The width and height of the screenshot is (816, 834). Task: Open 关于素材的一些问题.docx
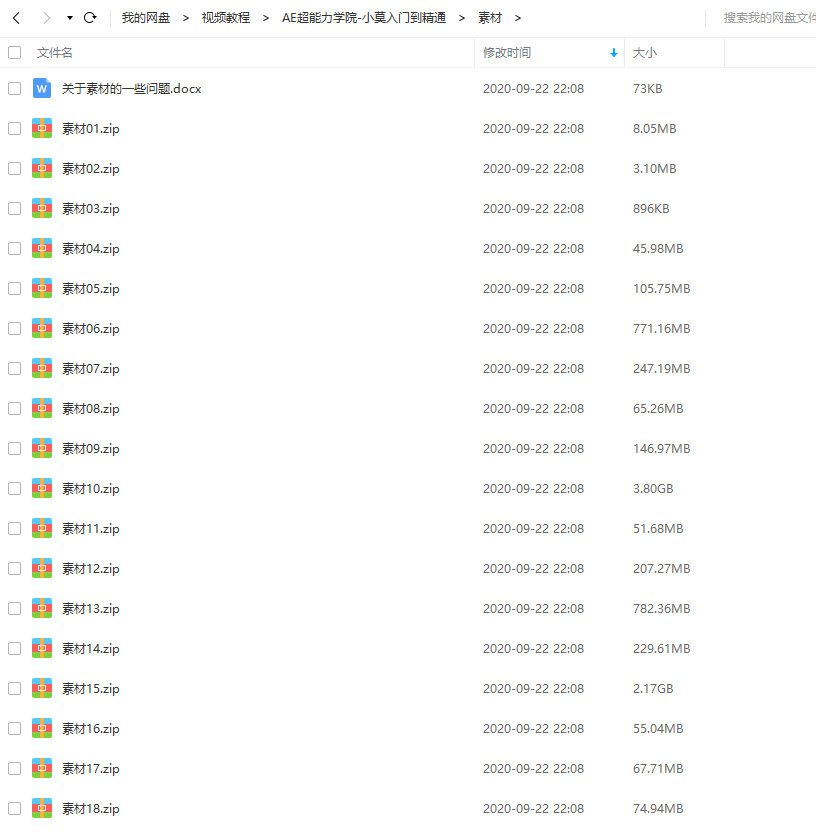130,88
